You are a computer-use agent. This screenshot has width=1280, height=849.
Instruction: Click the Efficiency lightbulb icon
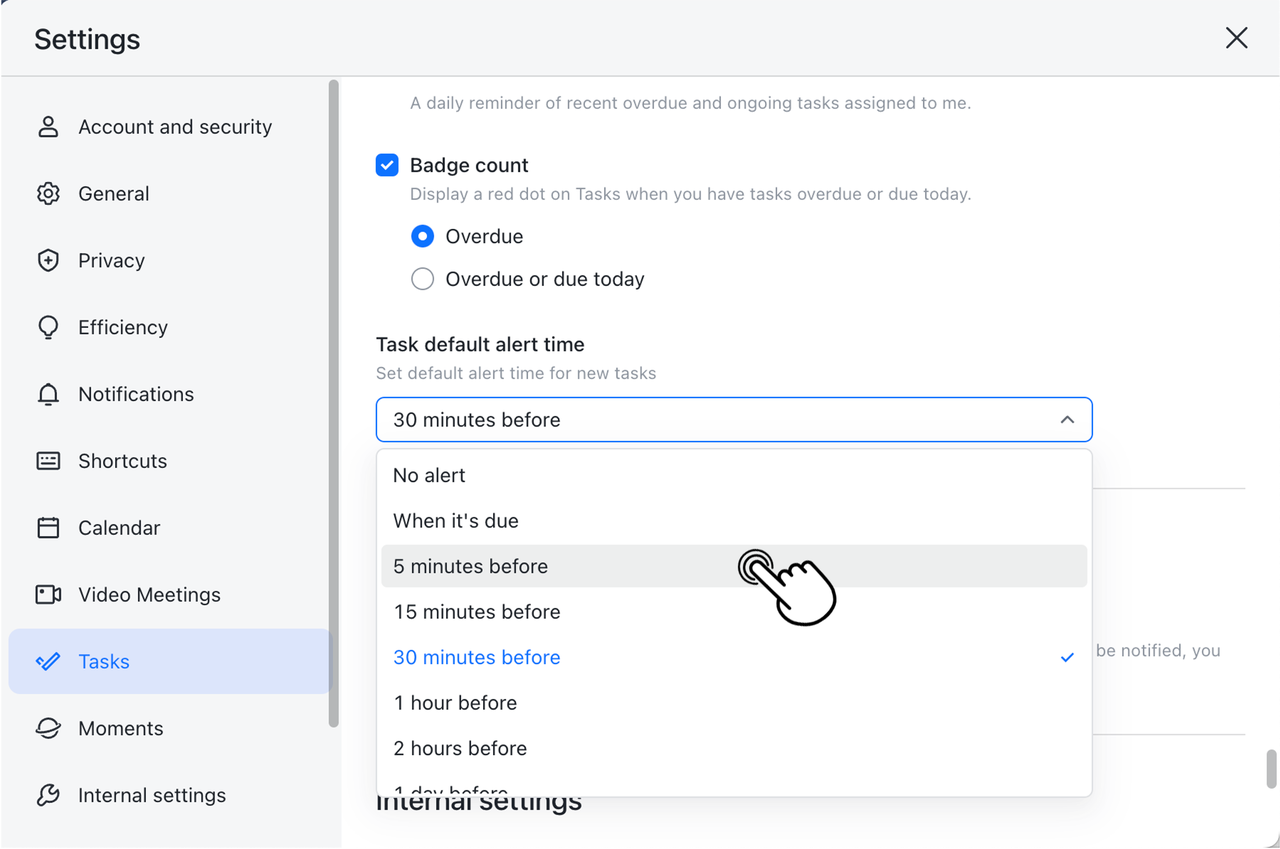tap(48, 328)
